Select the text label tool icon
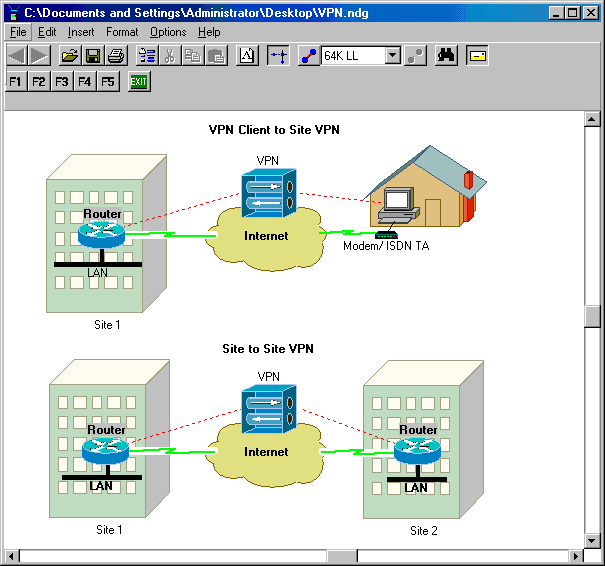This screenshot has width=605, height=566. pos(247,56)
